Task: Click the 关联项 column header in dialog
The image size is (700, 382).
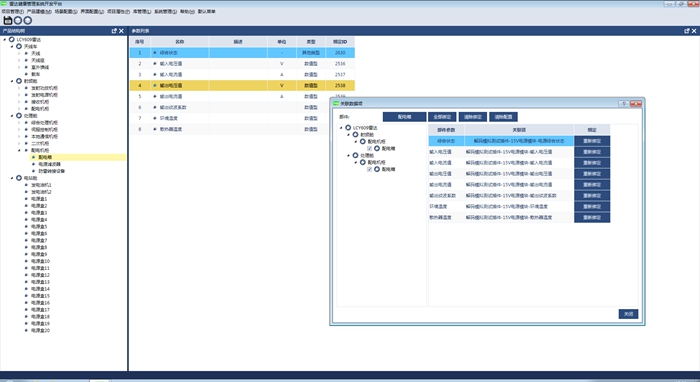Action: click(519, 130)
